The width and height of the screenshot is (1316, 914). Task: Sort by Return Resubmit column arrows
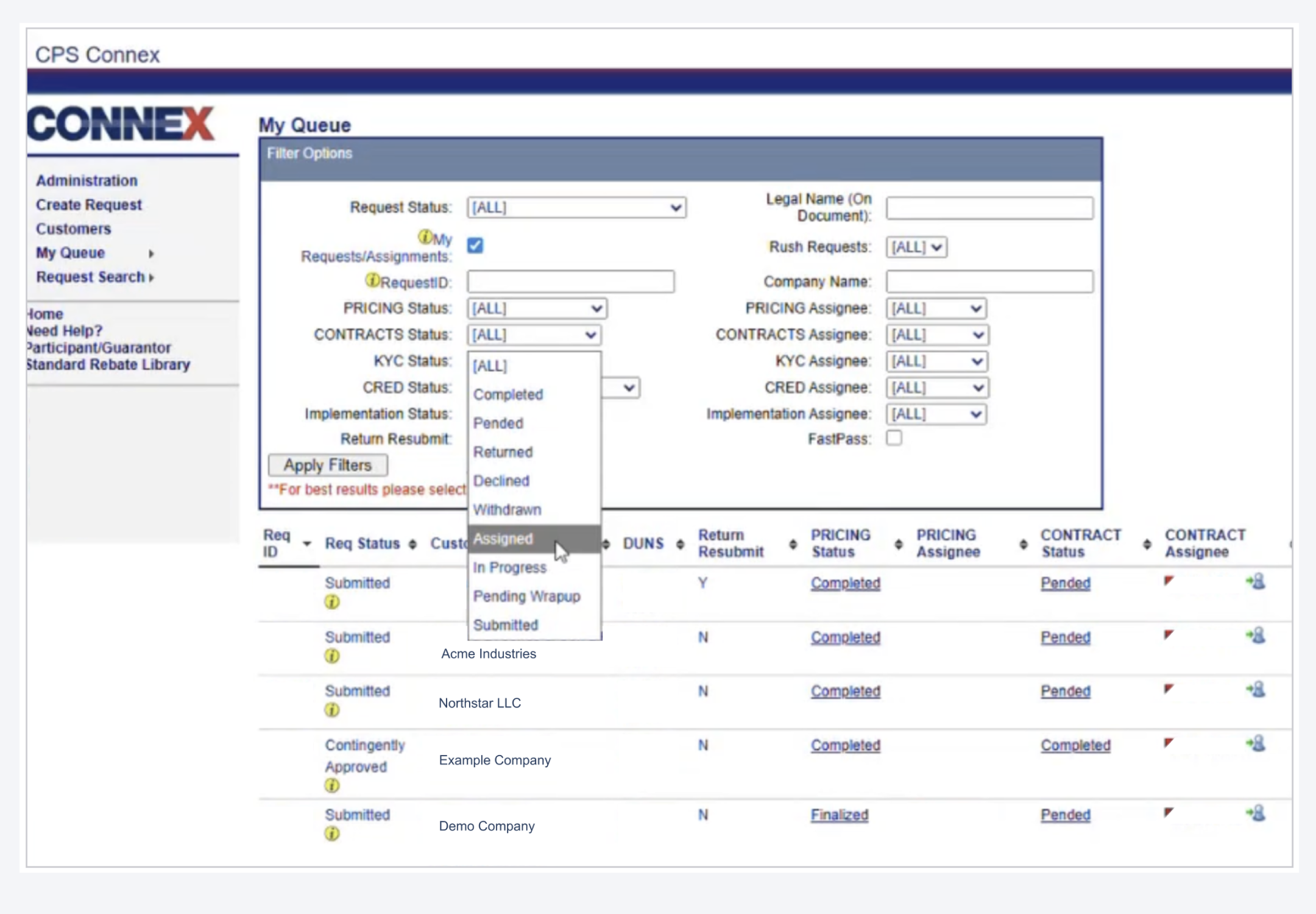(x=793, y=544)
